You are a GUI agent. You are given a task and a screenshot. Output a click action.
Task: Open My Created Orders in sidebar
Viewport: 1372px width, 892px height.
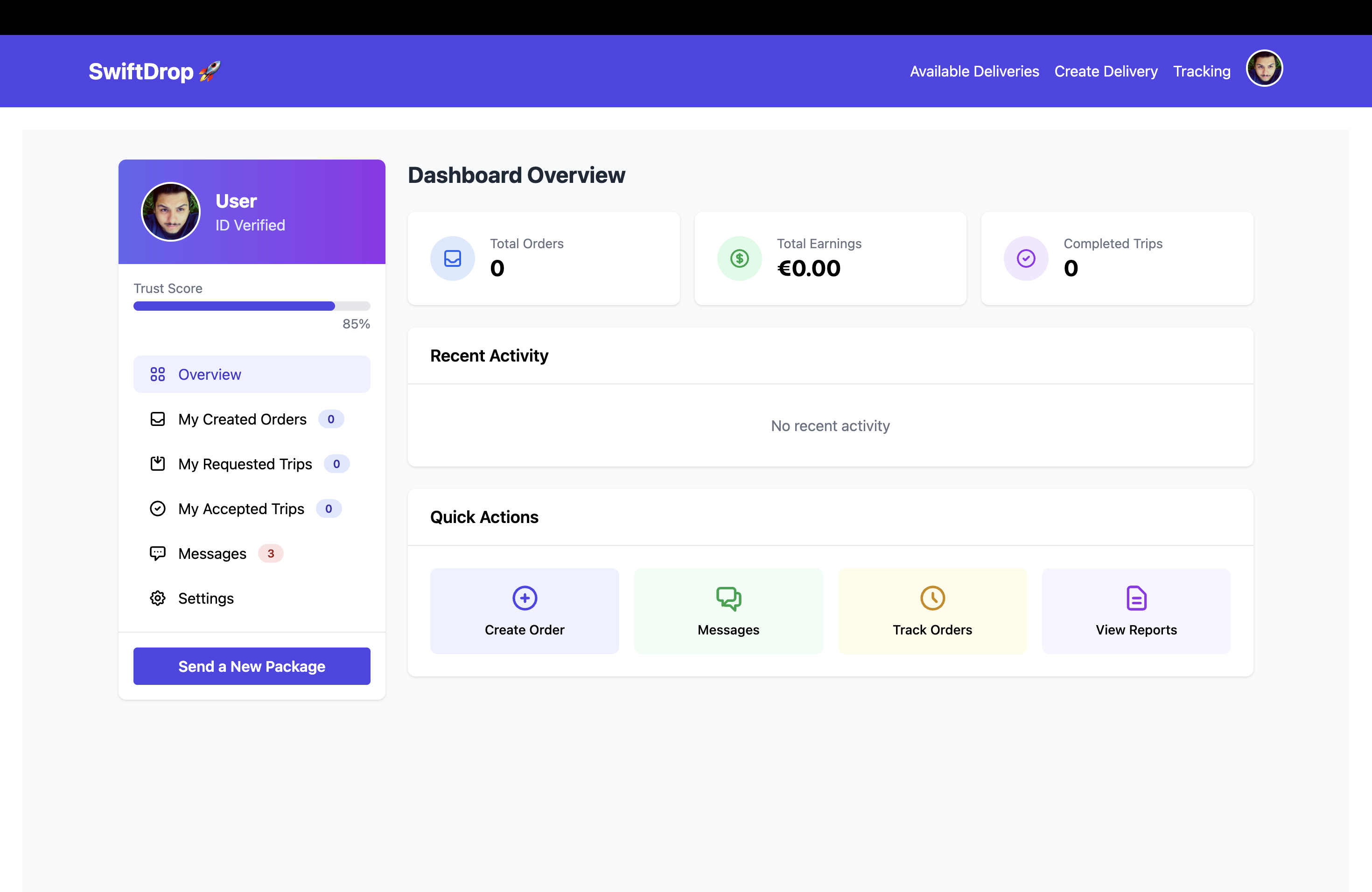click(242, 419)
